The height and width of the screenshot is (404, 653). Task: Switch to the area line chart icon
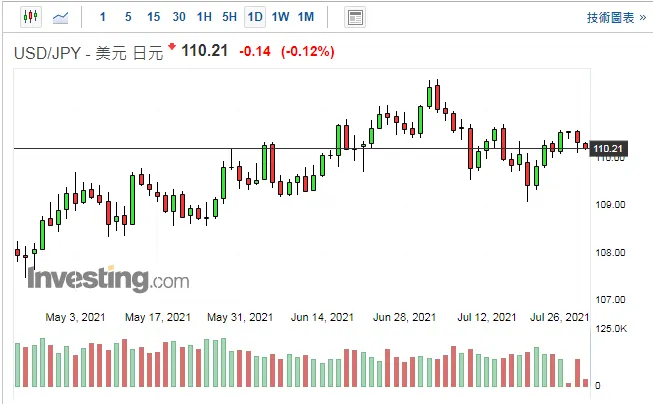60,17
